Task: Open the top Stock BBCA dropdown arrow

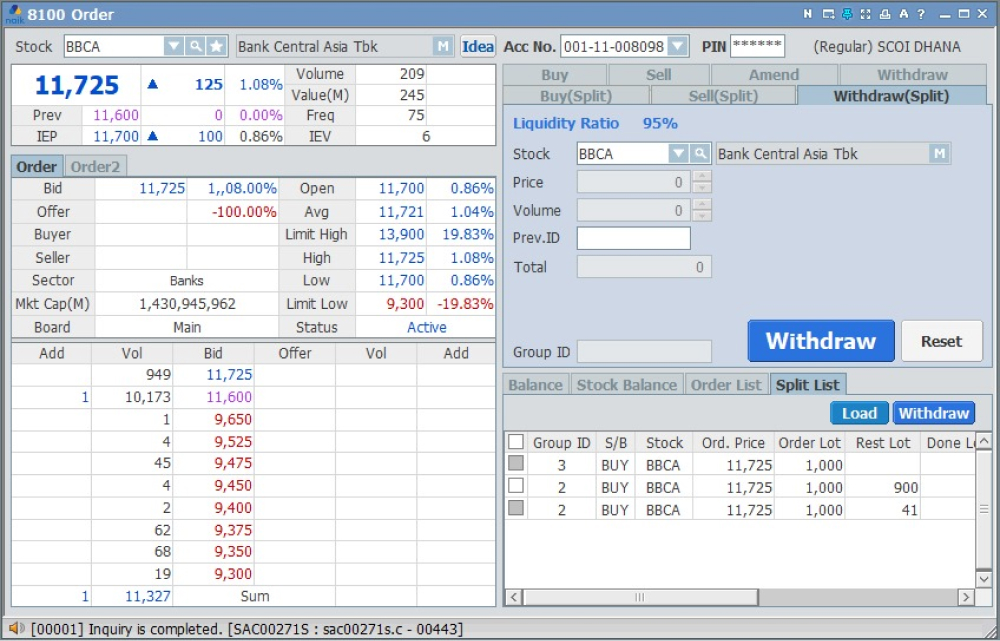Action: click(173, 47)
